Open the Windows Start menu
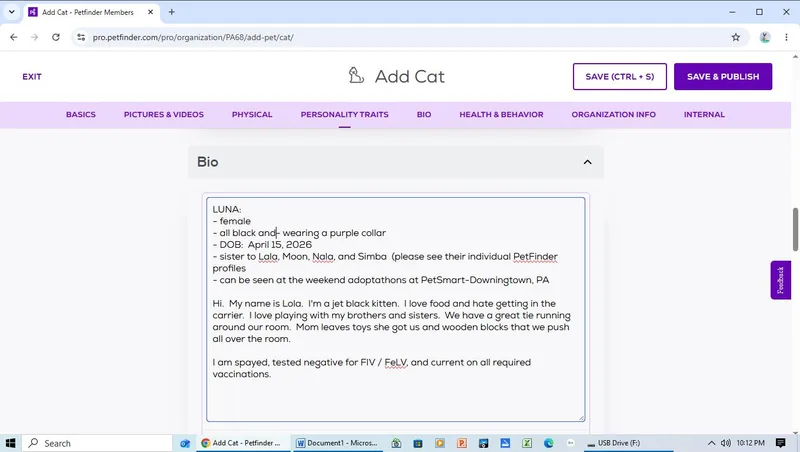The image size is (800, 452). tap(10, 443)
